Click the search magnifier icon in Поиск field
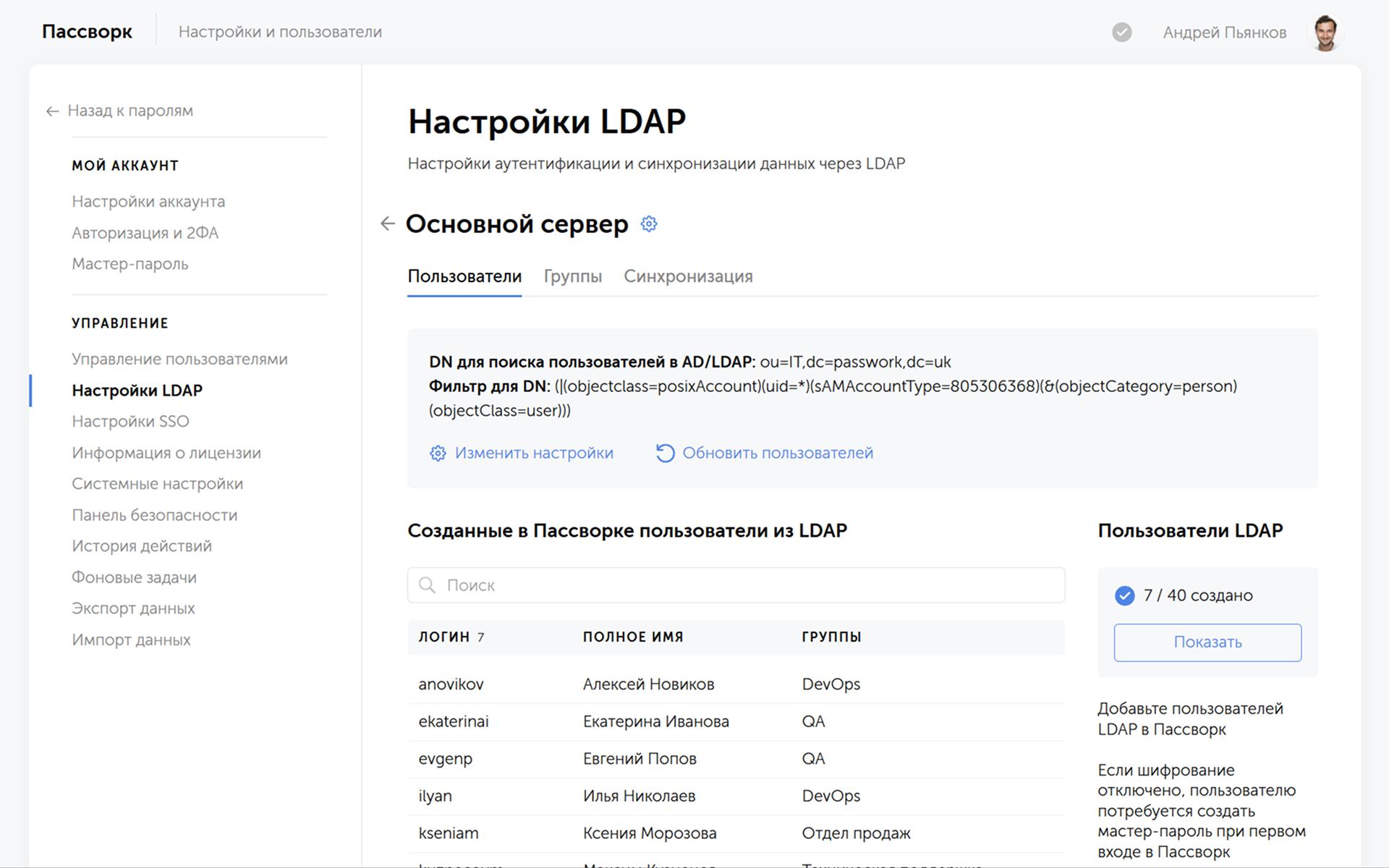 [x=428, y=585]
